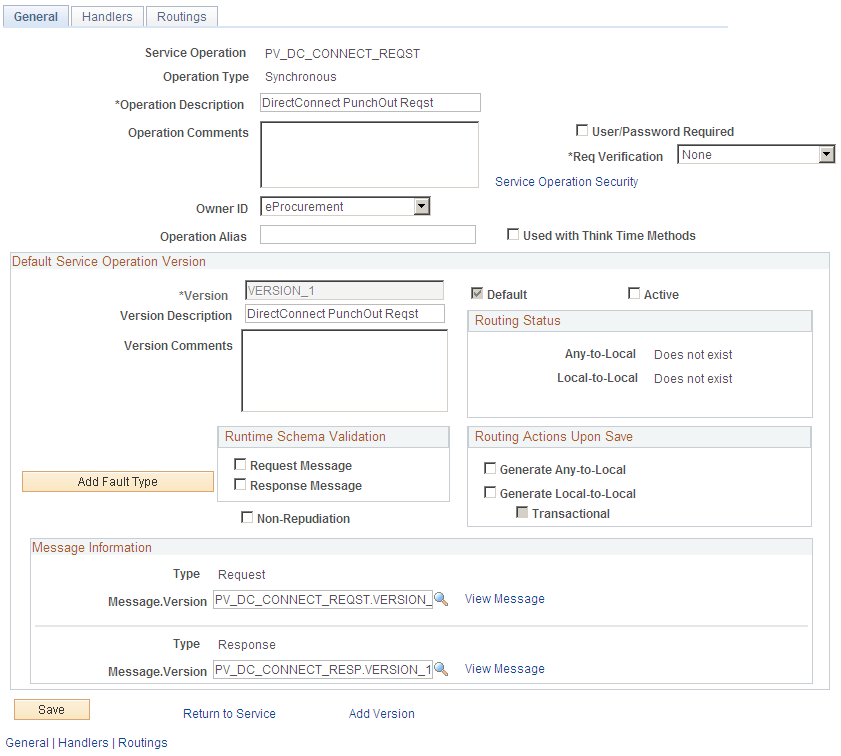Tick Generate Any-to-Local routing option
This screenshot has width=841, height=756.
[490, 469]
